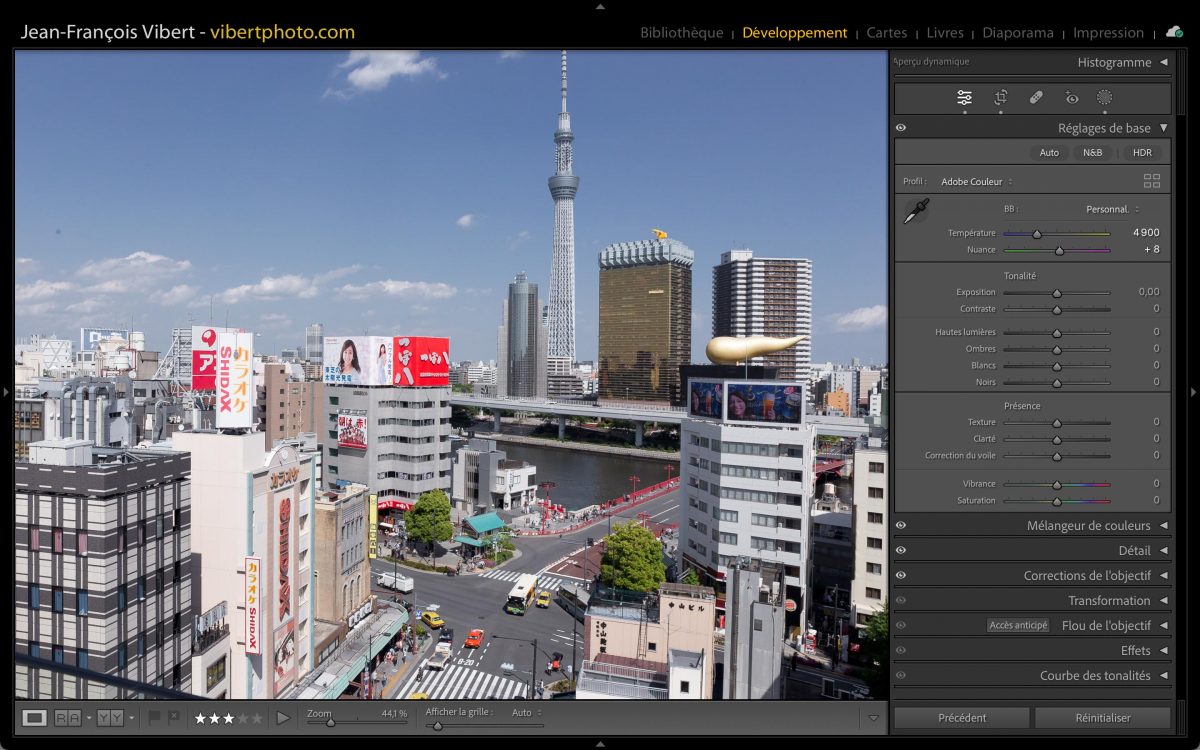Pick the white balance eyedropper

tap(916, 211)
